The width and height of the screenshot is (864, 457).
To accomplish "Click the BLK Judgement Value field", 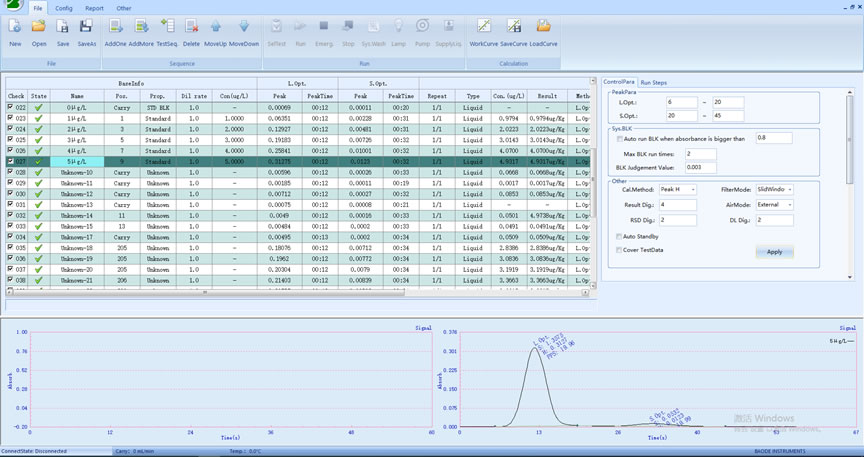I will point(701,168).
